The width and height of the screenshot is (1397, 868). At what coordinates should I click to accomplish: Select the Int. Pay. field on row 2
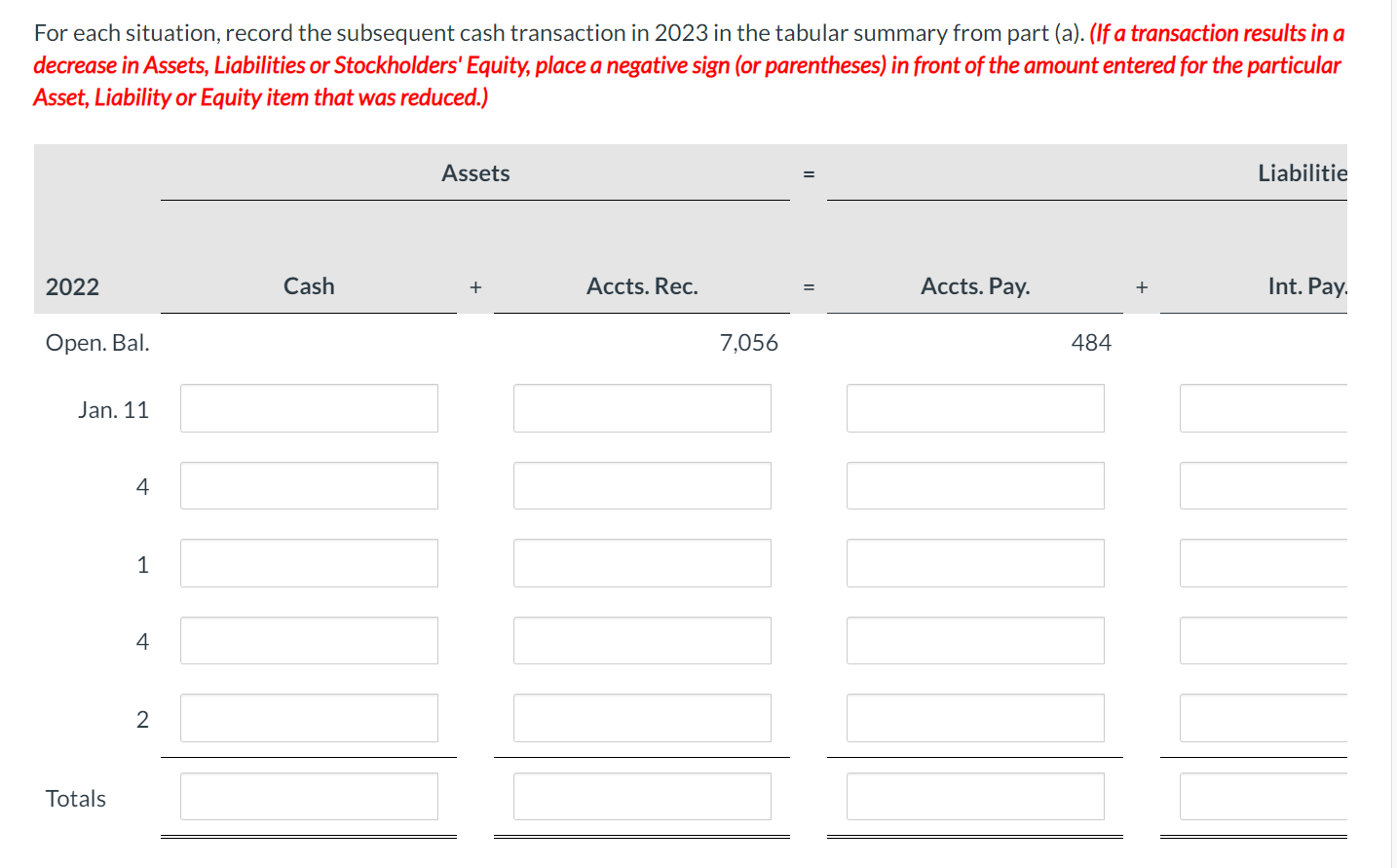[x=1266, y=718]
